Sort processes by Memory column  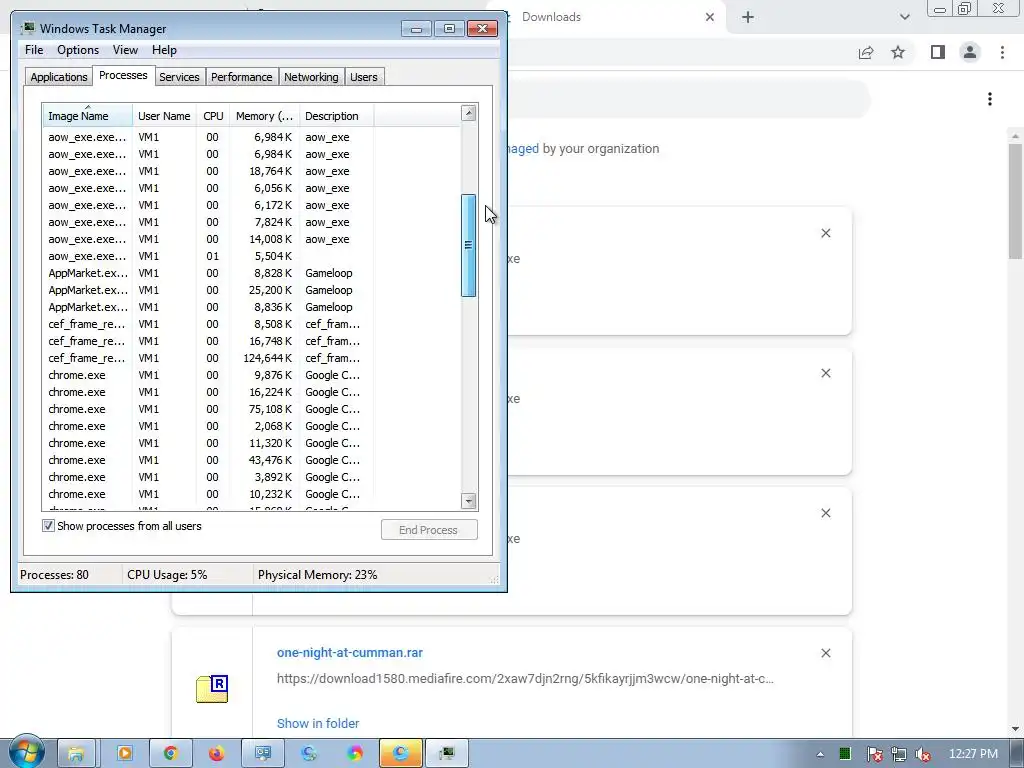(264, 116)
